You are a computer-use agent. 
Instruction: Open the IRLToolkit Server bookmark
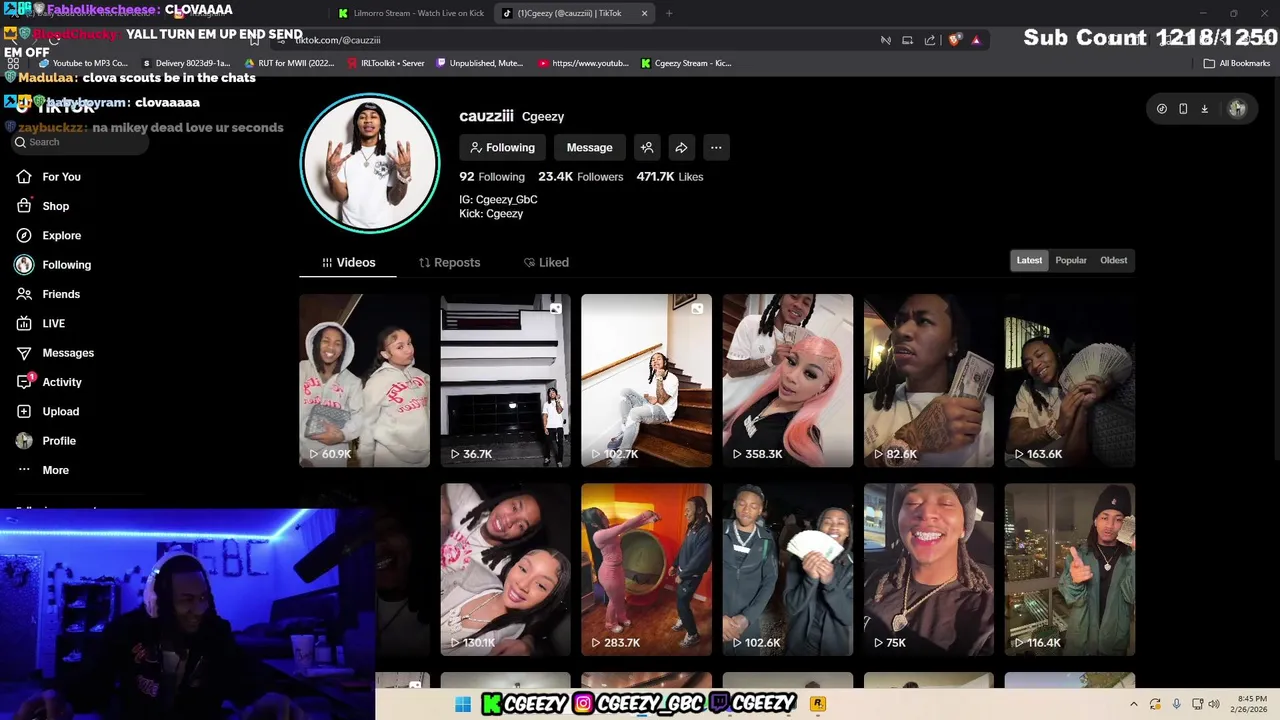pyautogui.click(x=386, y=63)
